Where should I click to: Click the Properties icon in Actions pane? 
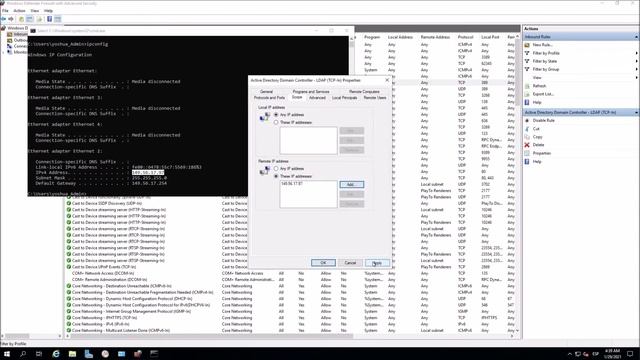[x=527, y=153]
